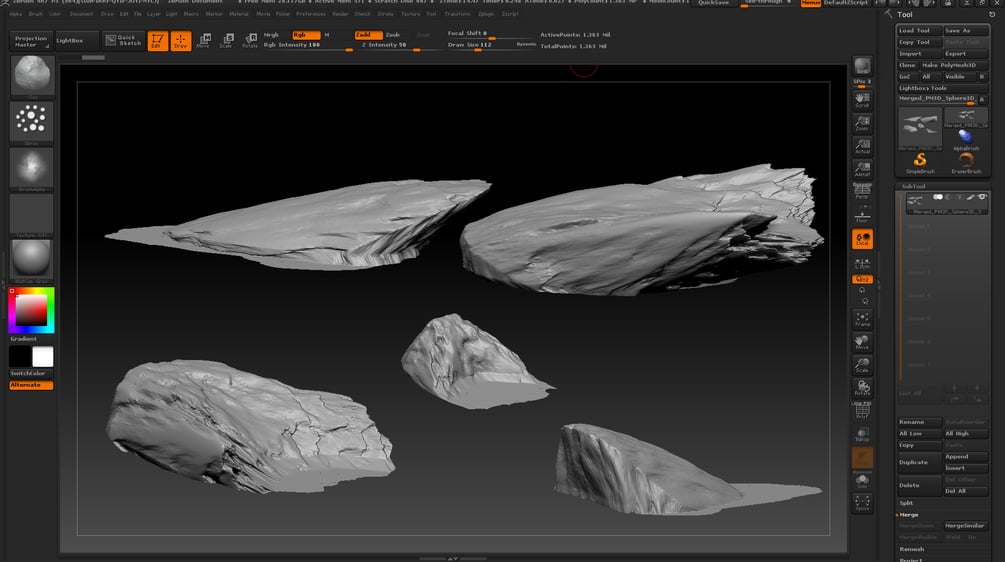Click the BPR render icon
1005x562 pixels.
click(861, 68)
